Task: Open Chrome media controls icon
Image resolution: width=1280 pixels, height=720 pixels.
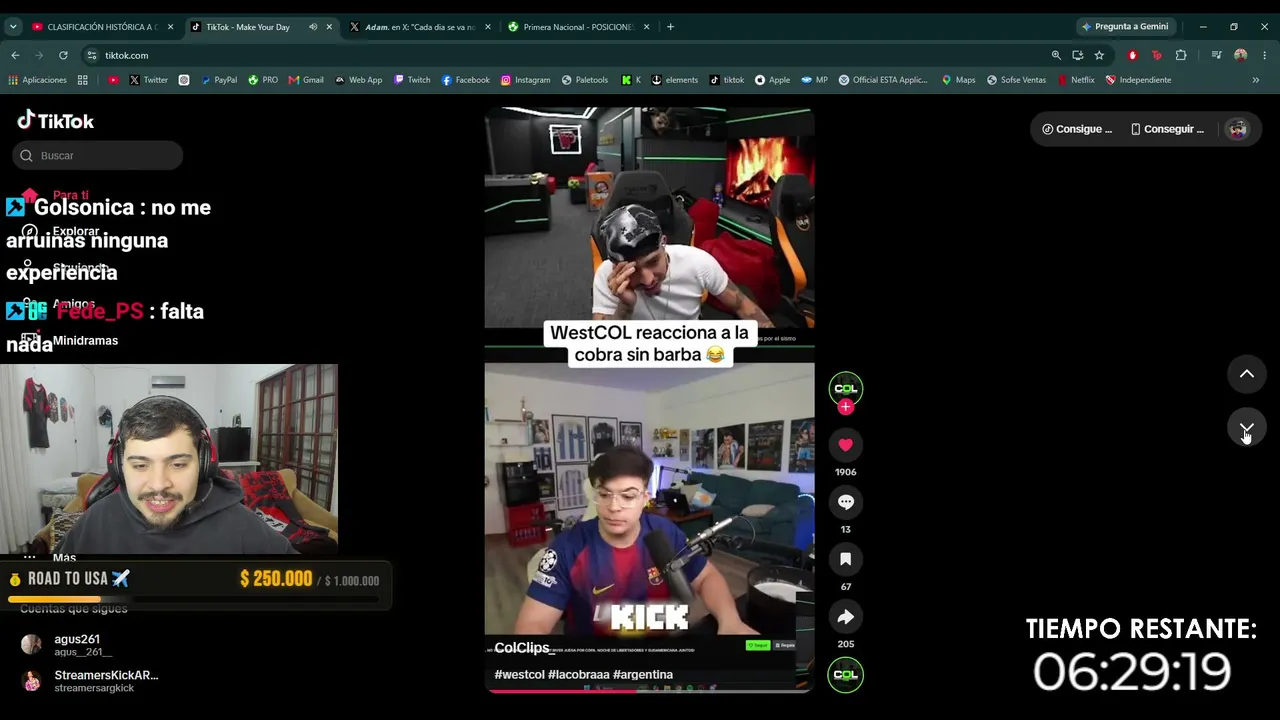Action: 1216,55
